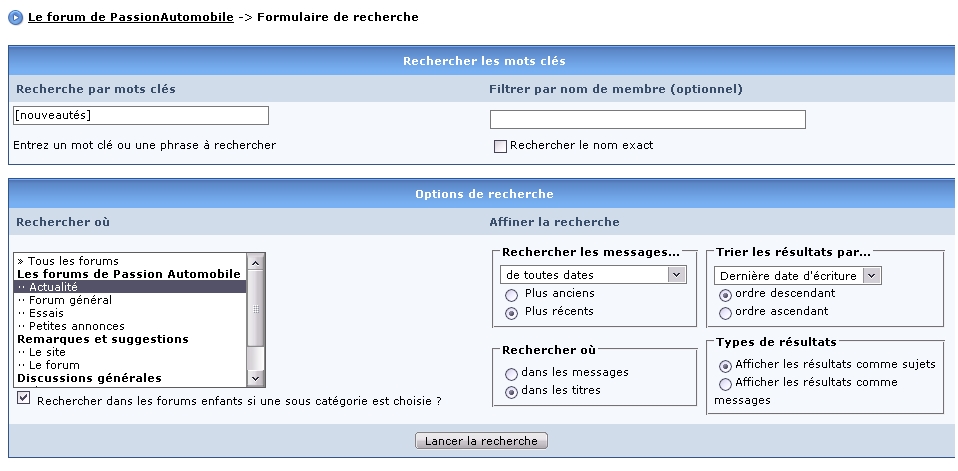The width and height of the screenshot is (958, 471).
Task: Select the ordre ascendant radio button
Action: 725,313
